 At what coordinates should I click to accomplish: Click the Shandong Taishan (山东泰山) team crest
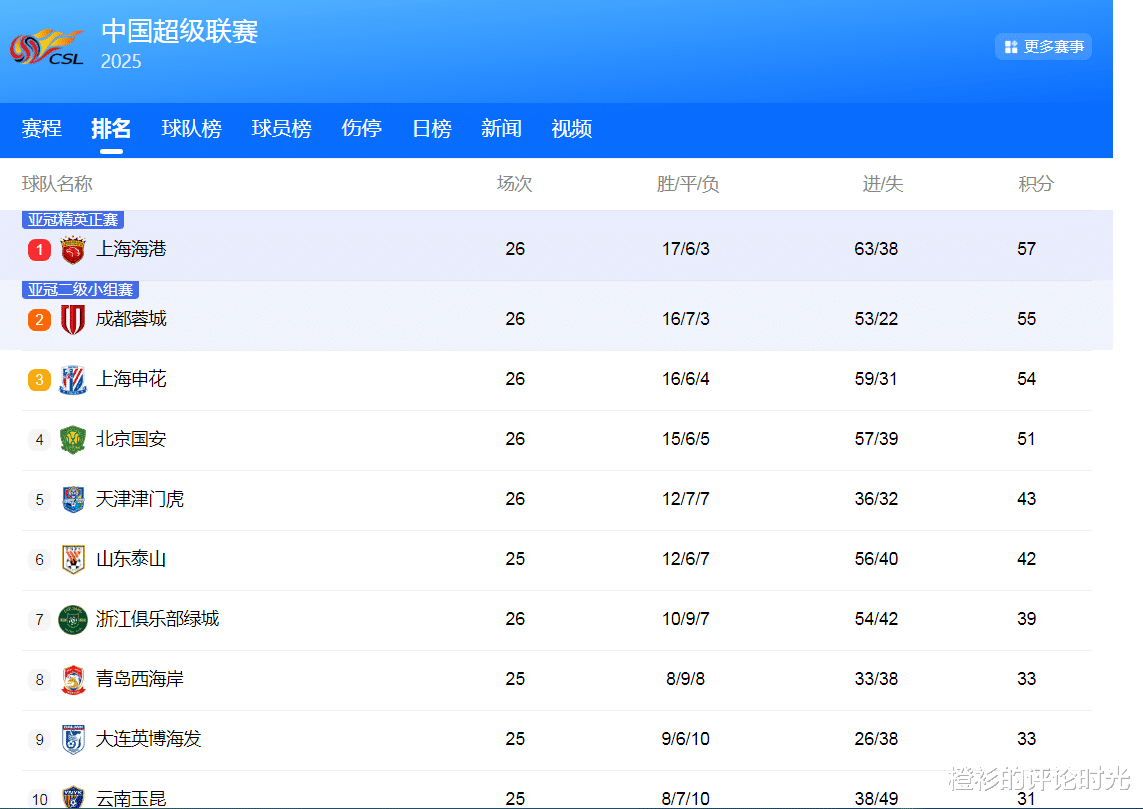[73, 559]
